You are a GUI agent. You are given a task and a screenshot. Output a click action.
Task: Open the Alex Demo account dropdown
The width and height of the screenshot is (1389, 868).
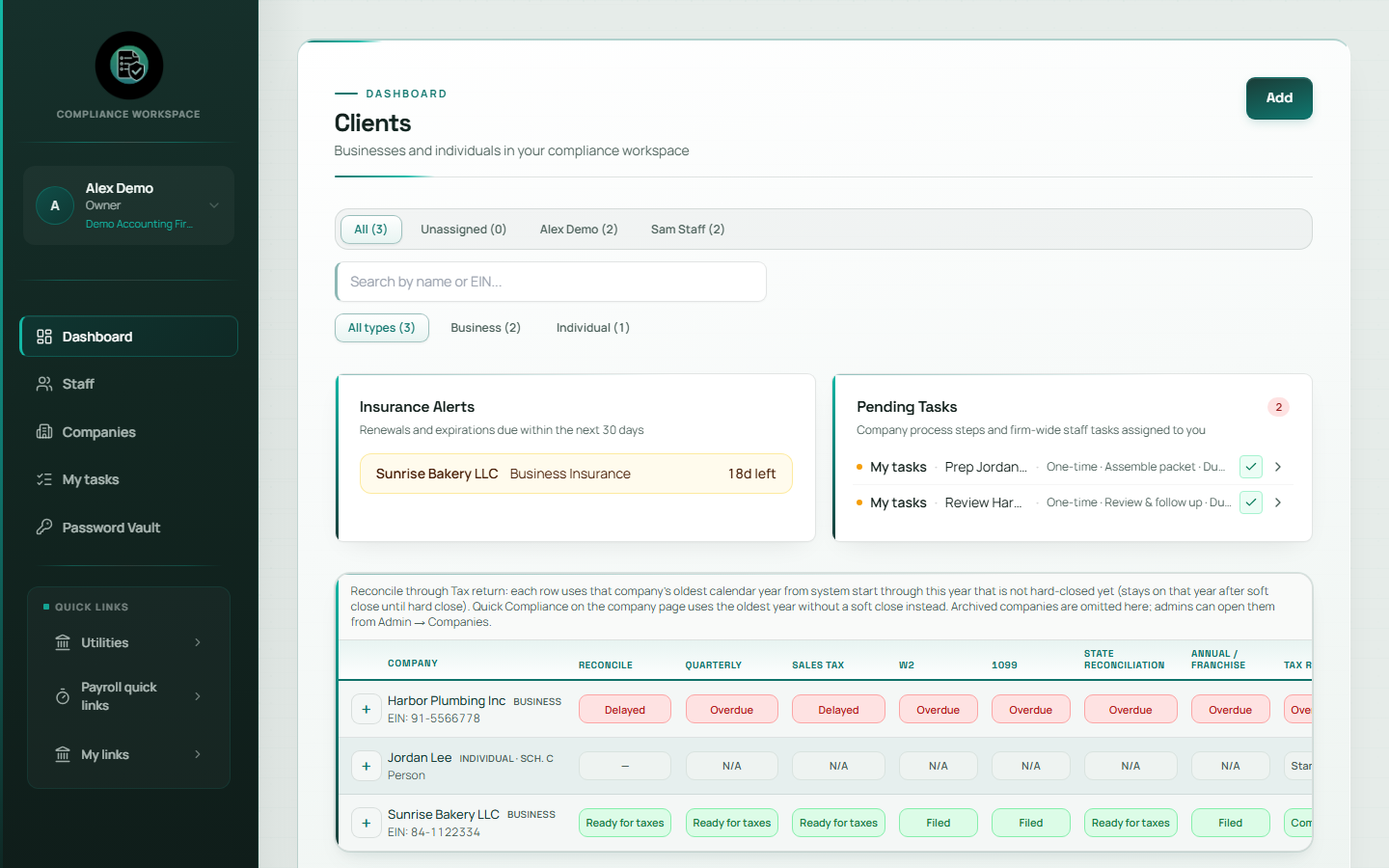coord(214,205)
